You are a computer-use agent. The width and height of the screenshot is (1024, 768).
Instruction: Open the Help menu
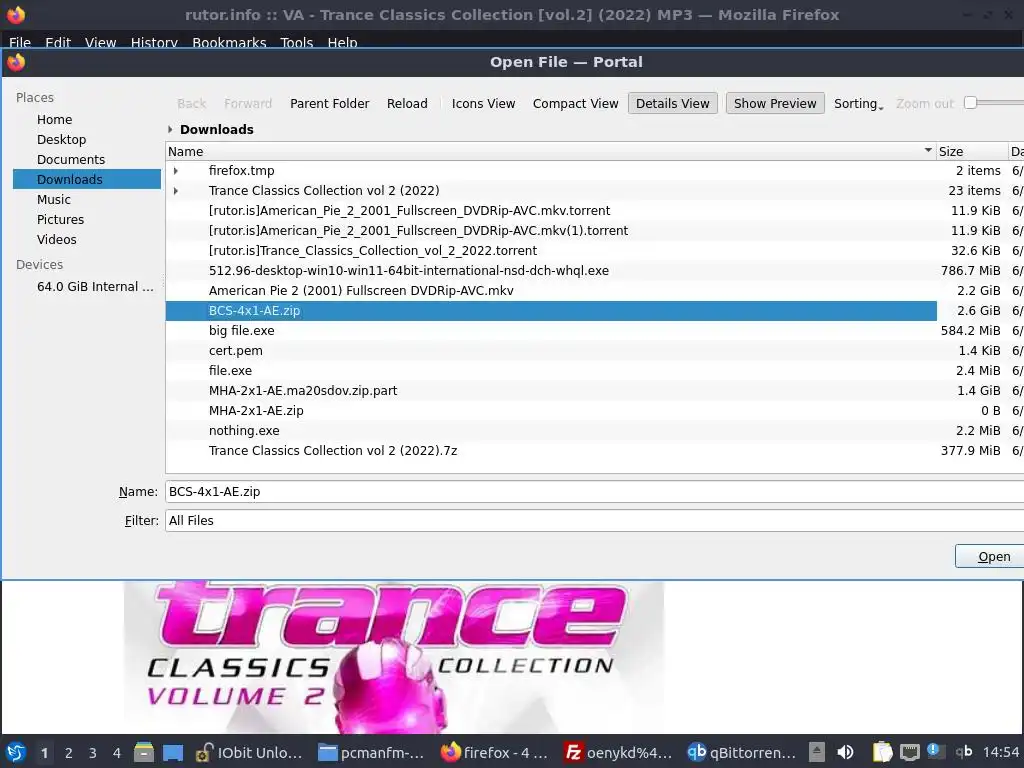coord(342,42)
